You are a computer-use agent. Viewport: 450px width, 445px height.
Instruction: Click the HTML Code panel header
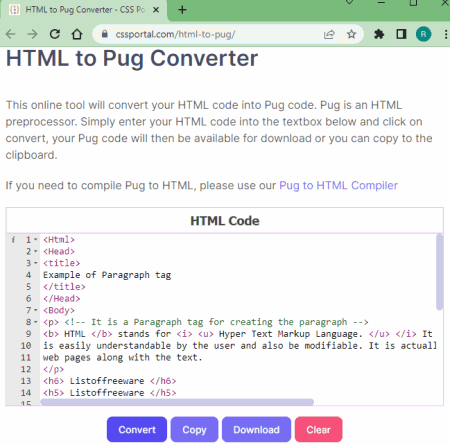coord(225,221)
